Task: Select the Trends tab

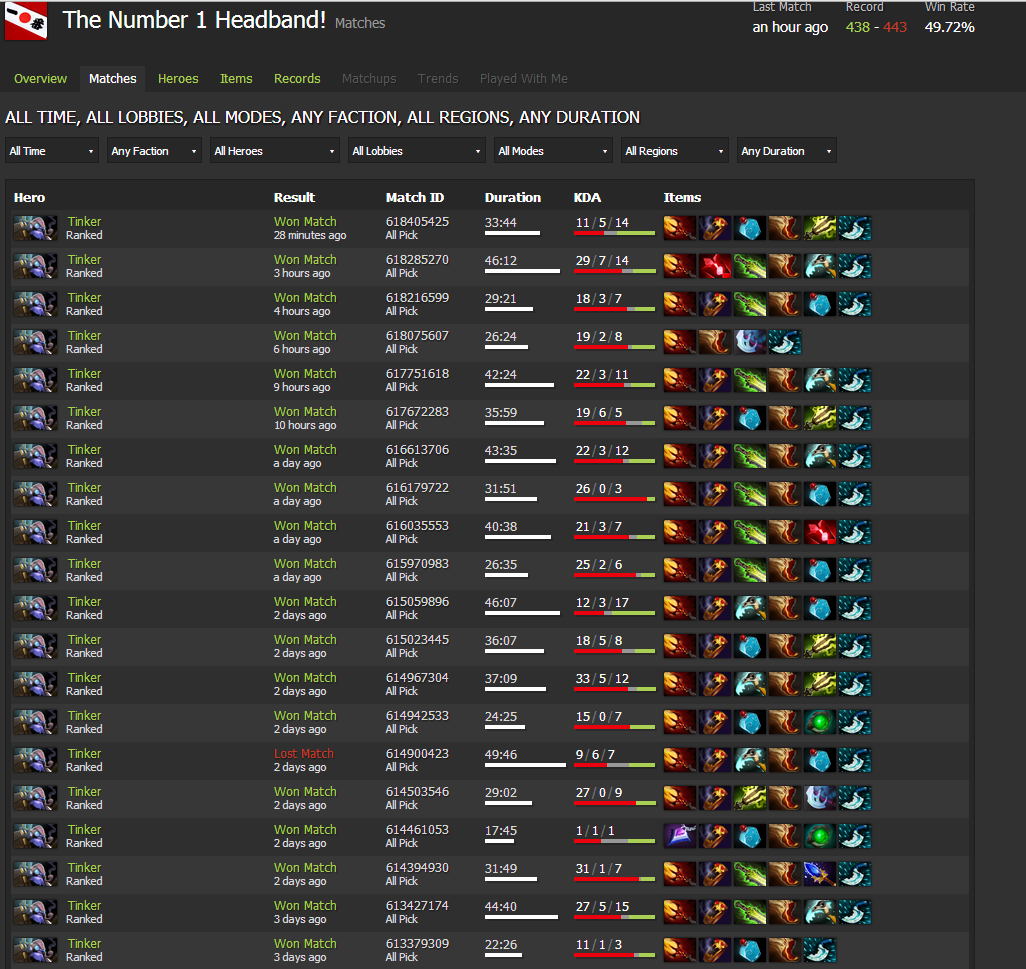Action: pos(438,79)
